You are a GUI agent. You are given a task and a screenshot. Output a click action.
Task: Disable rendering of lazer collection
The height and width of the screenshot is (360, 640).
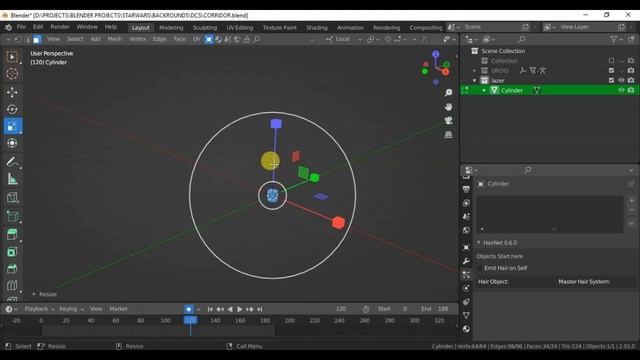coord(631,80)
